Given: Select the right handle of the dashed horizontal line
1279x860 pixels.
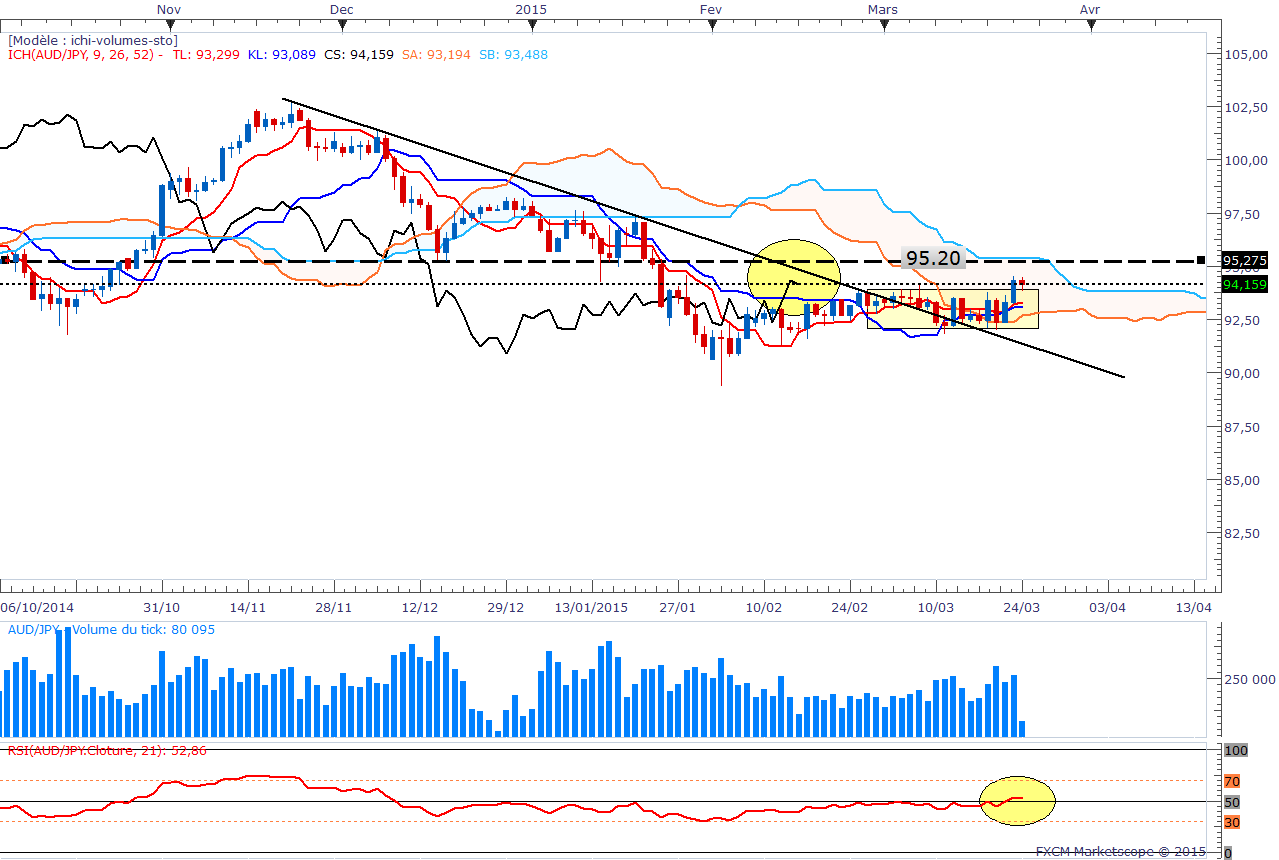Looking at the screenshot, I should coord(1200,260).
